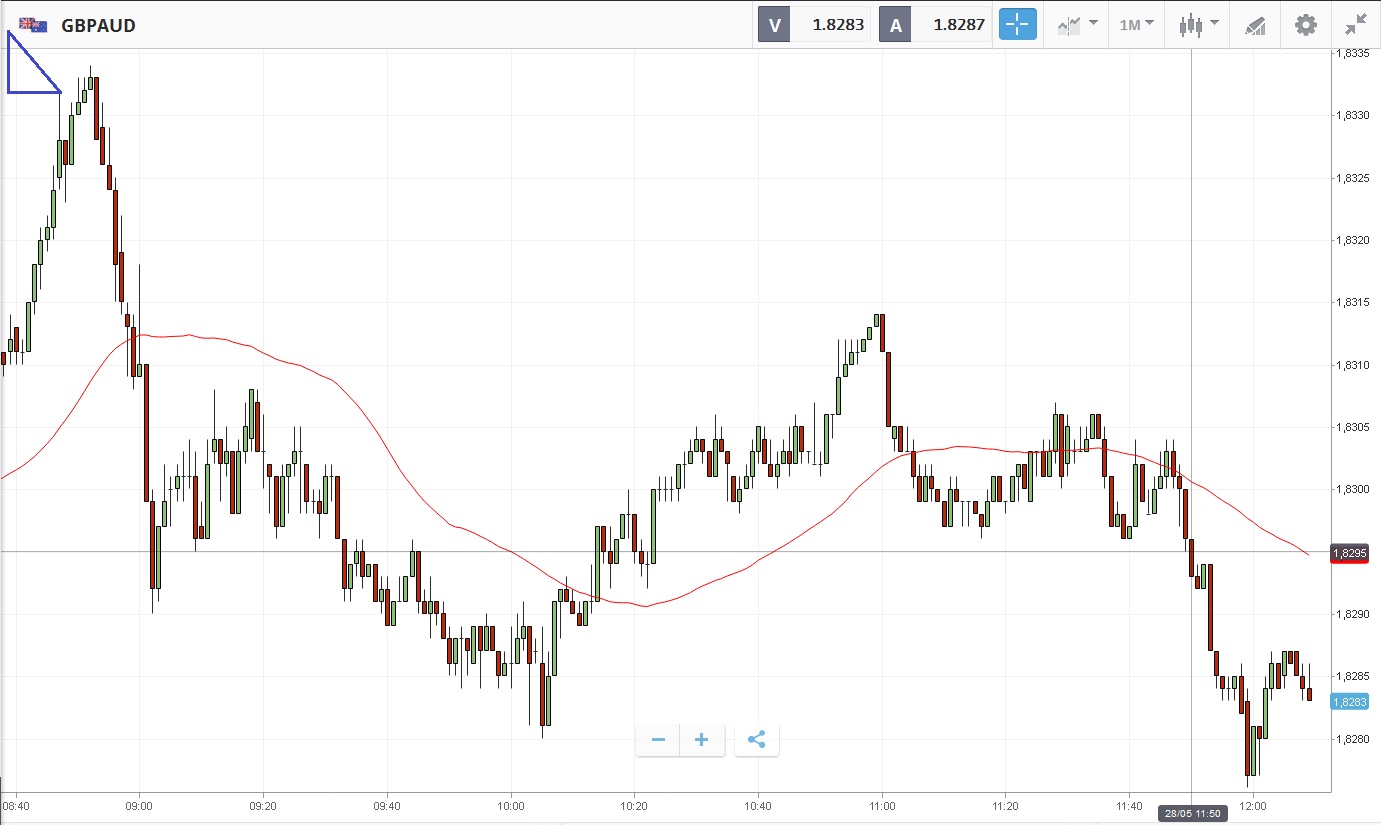
Task: Toggle the blue crosshair cursor button
Action: coord(1018,25)
